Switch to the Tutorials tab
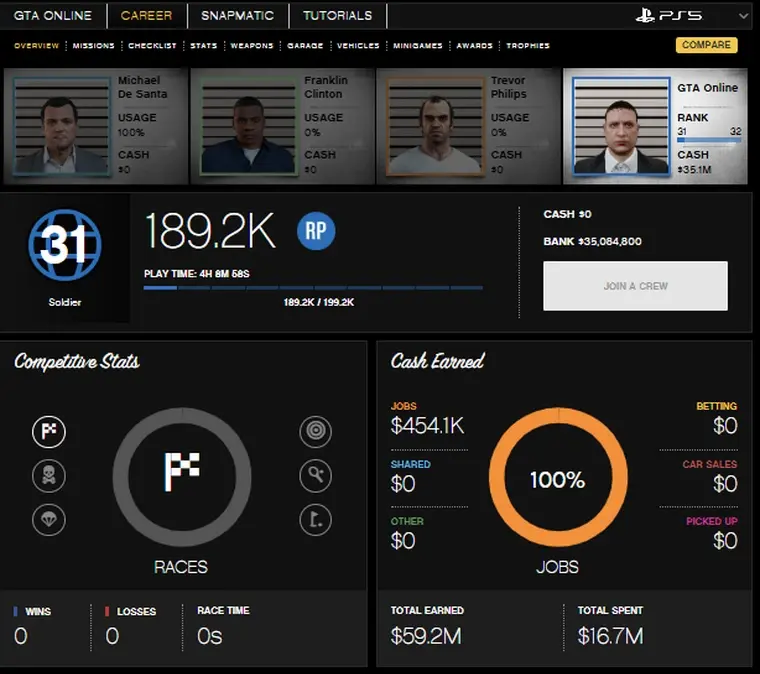 [x=337, y=16]
